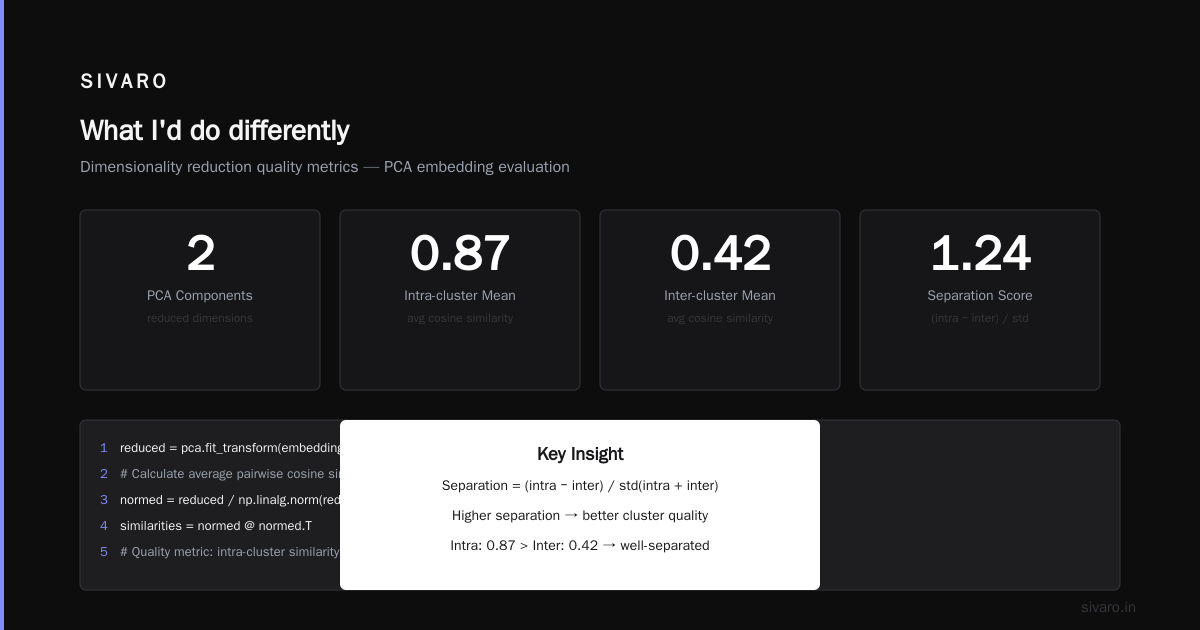Click the SIVARO logo text
The width and height of the screenshot is (1200, 630).
124,81
